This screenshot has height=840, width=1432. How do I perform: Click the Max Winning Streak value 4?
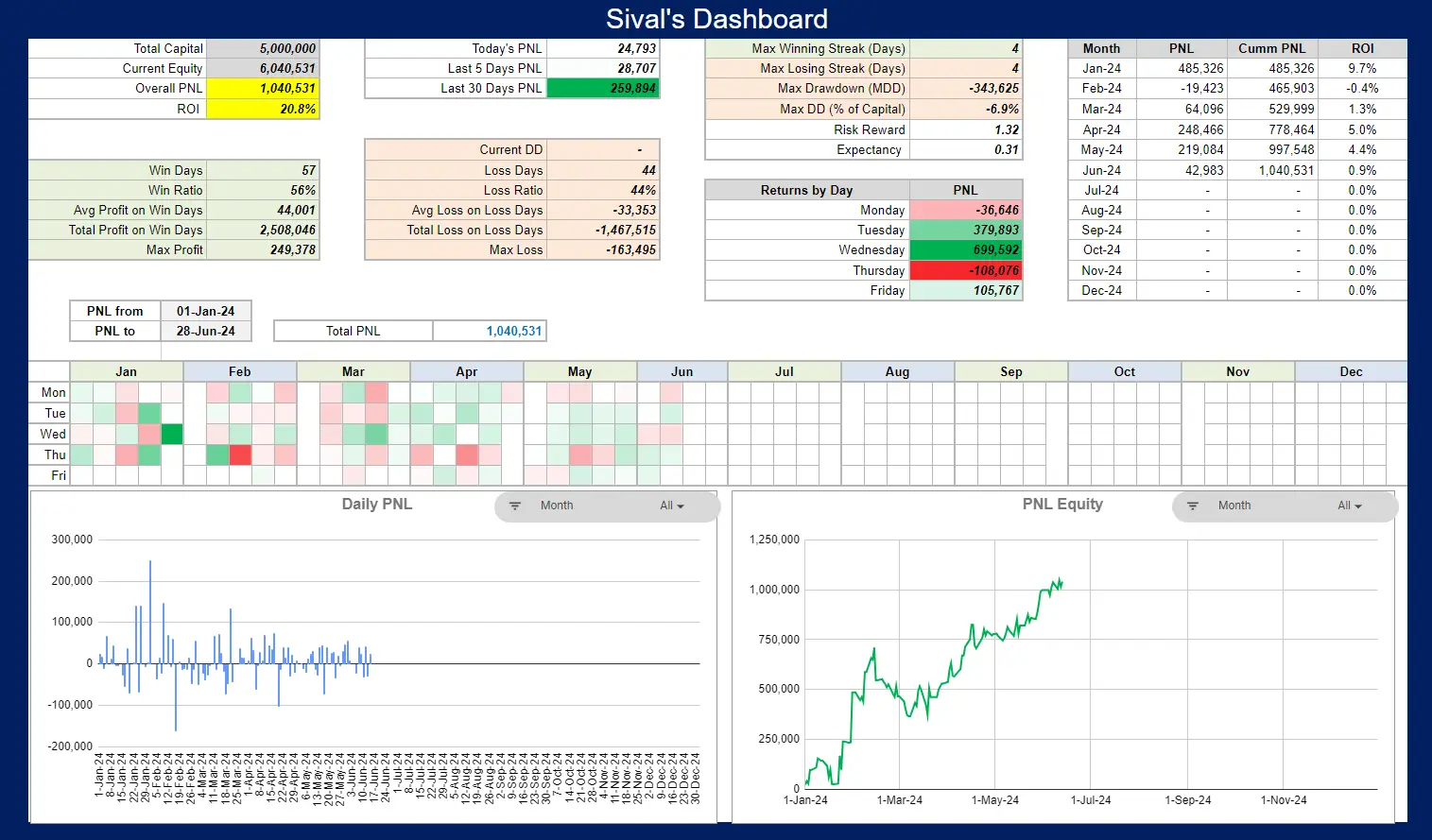coord(966,48)
